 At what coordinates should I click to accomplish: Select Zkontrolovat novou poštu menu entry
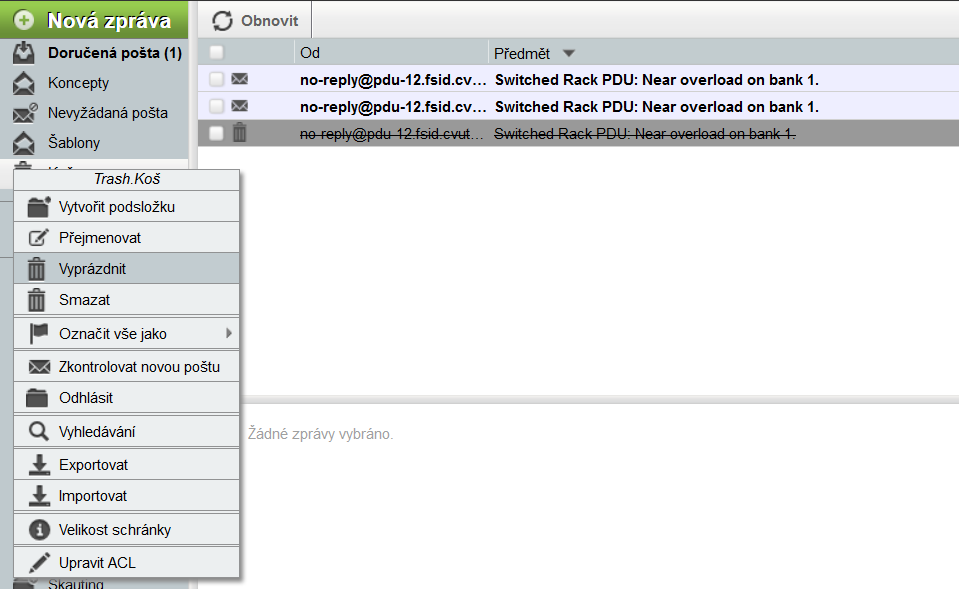pyautogui.click(x=127, y=367)
